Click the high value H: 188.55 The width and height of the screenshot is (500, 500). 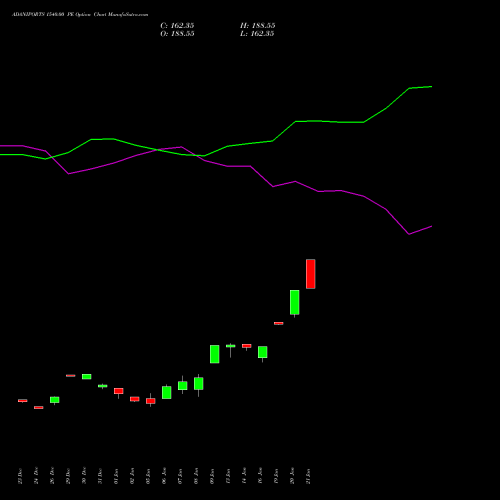click(257, 26)
